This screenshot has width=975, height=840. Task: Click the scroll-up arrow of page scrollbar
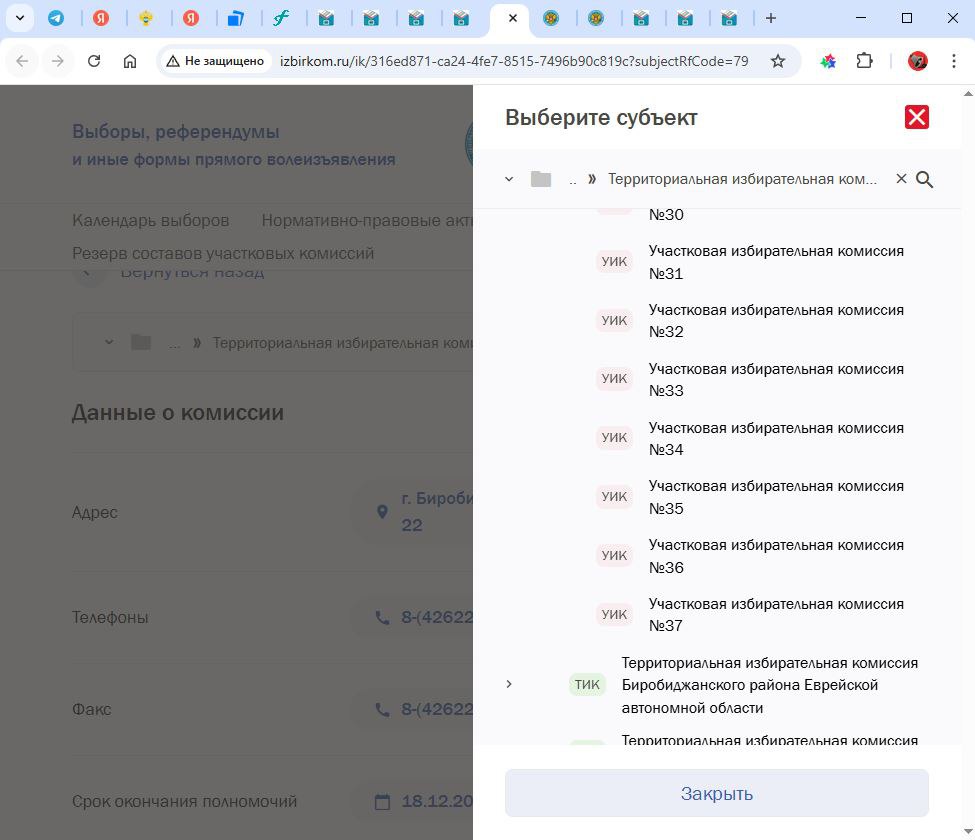[x=968, y=94]
